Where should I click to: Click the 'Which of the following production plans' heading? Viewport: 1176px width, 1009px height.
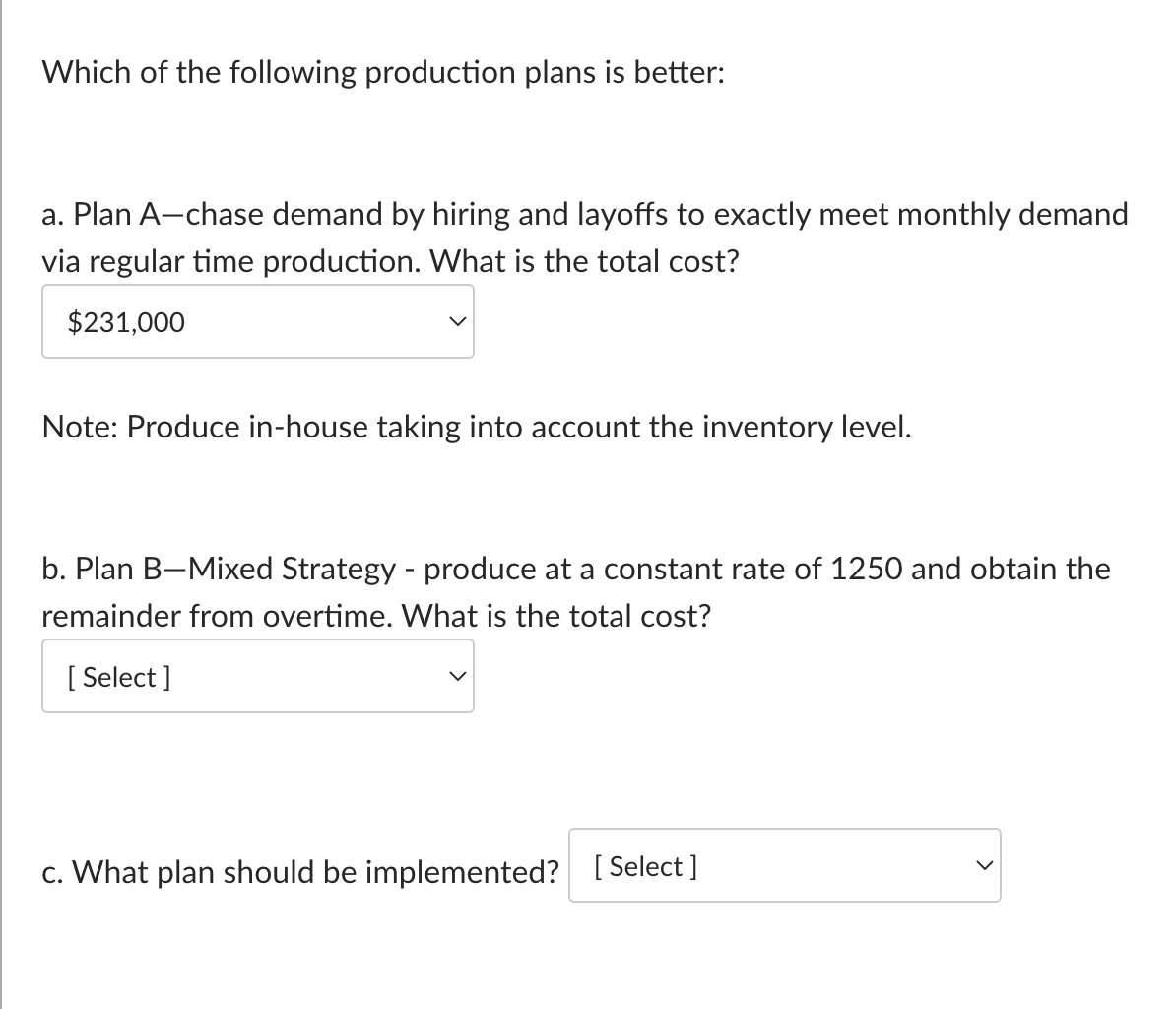pos(384,72)
